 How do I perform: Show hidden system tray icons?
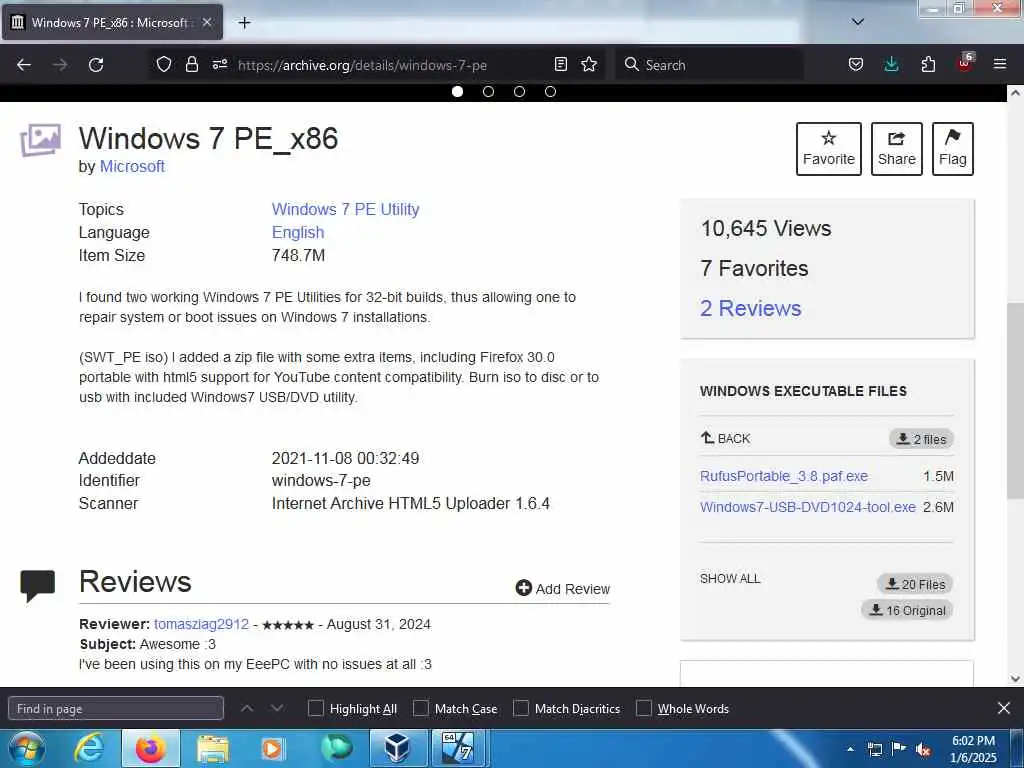(850, 749)
